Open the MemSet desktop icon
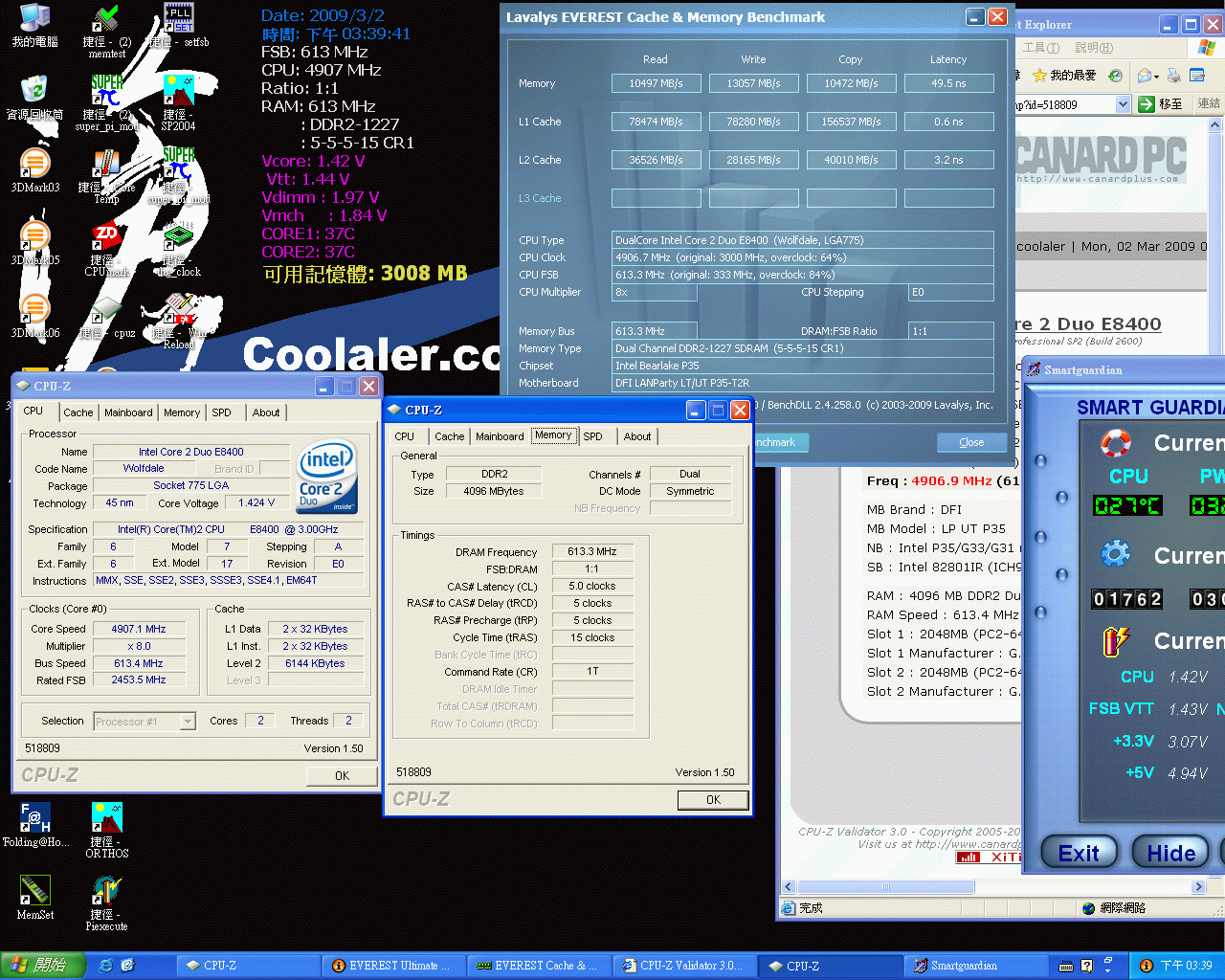Viewport: 1225px width, 980px height. 34,898
